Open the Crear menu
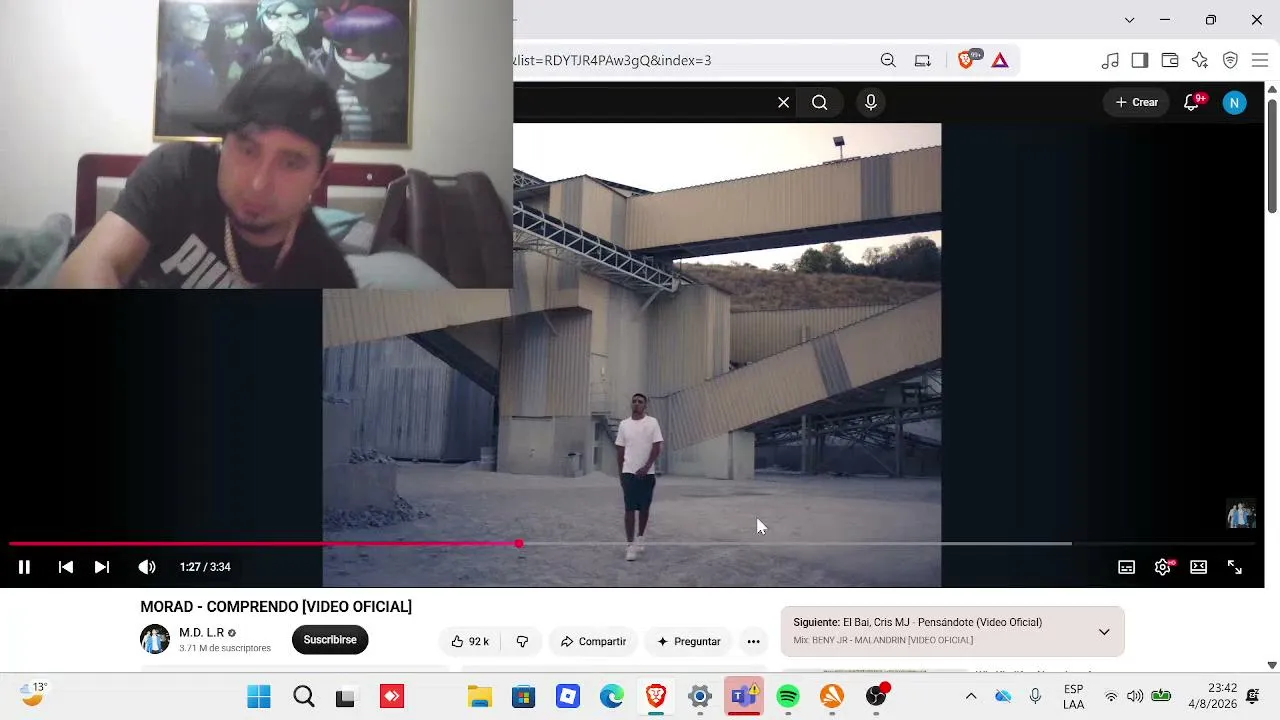The height and width of the screenshot is (720, 1280). click(1137, 102)
